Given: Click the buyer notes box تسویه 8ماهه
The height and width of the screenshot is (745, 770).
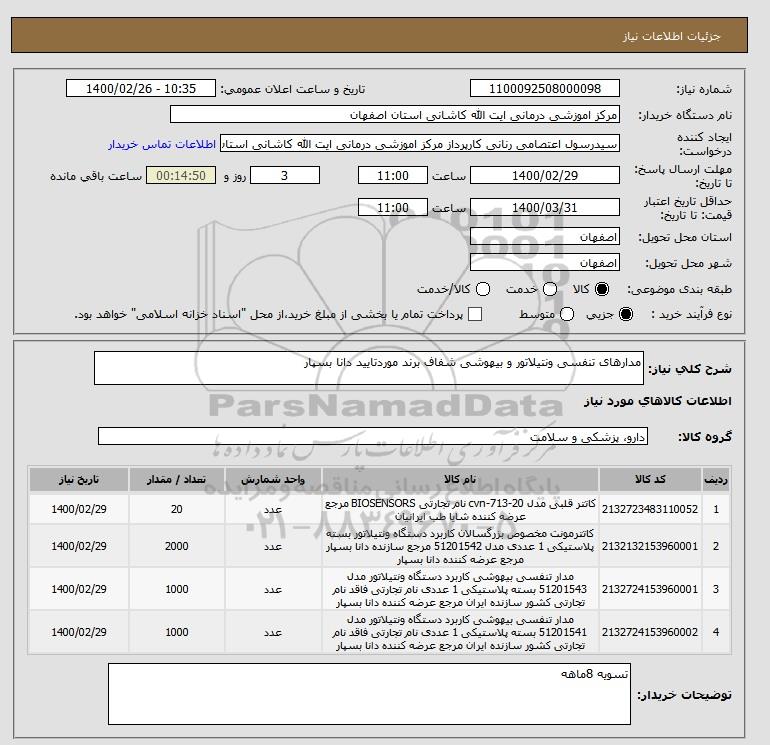Looking at the screenshot, I should (x=369, y=694).
